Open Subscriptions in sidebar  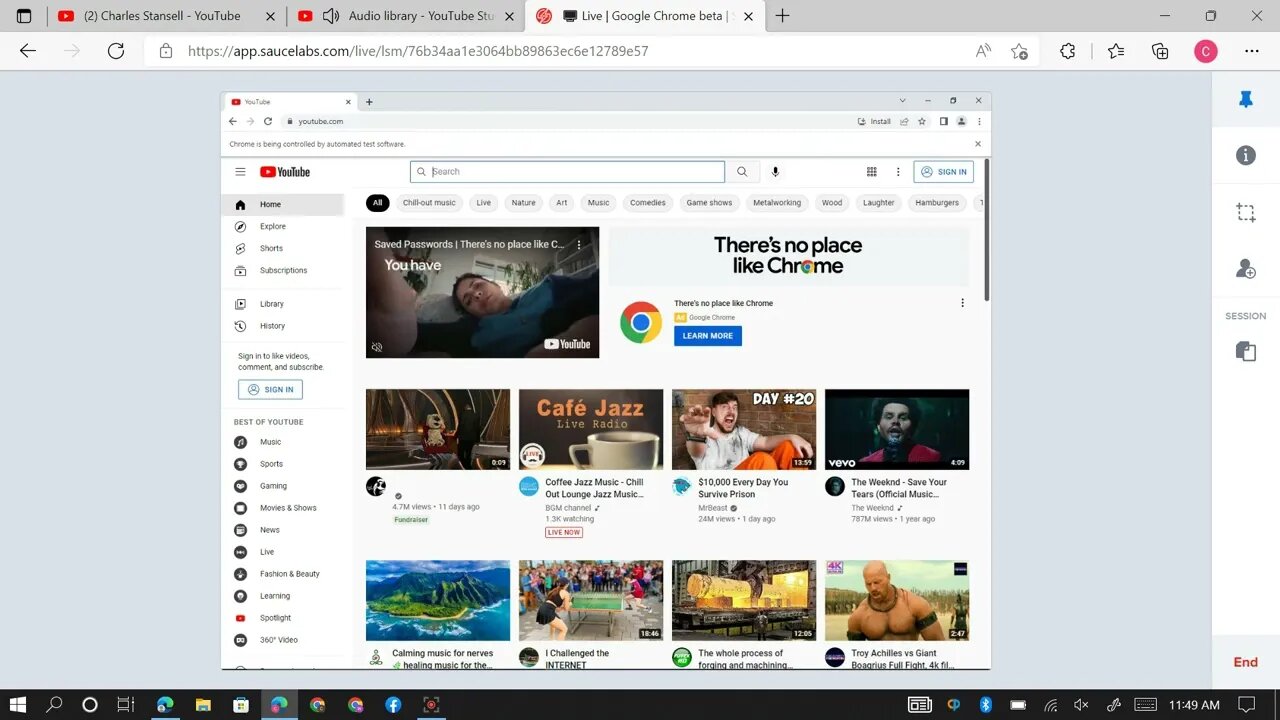(284, 271)
